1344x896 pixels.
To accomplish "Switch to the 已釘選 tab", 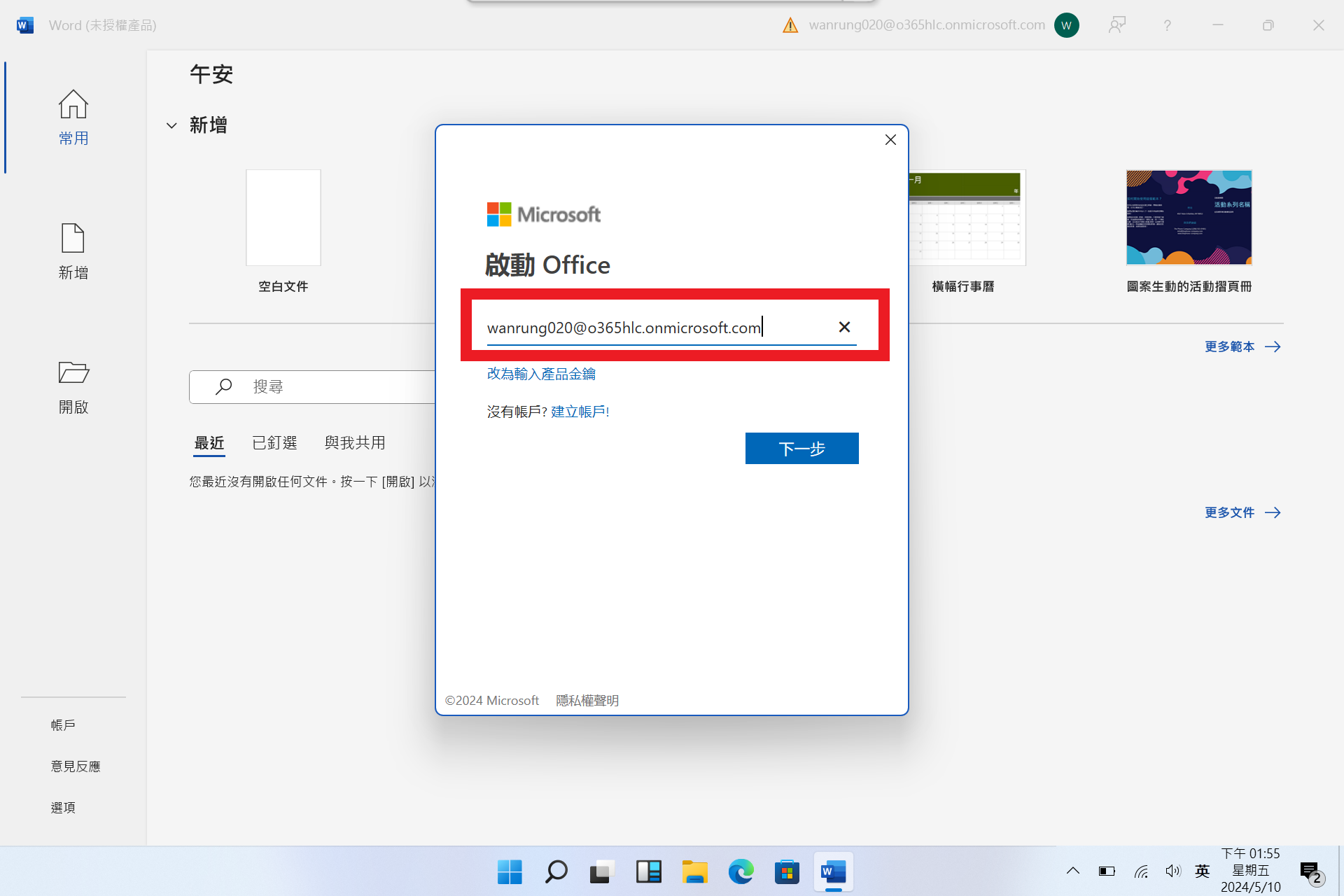I will click(x=274, y=443).
